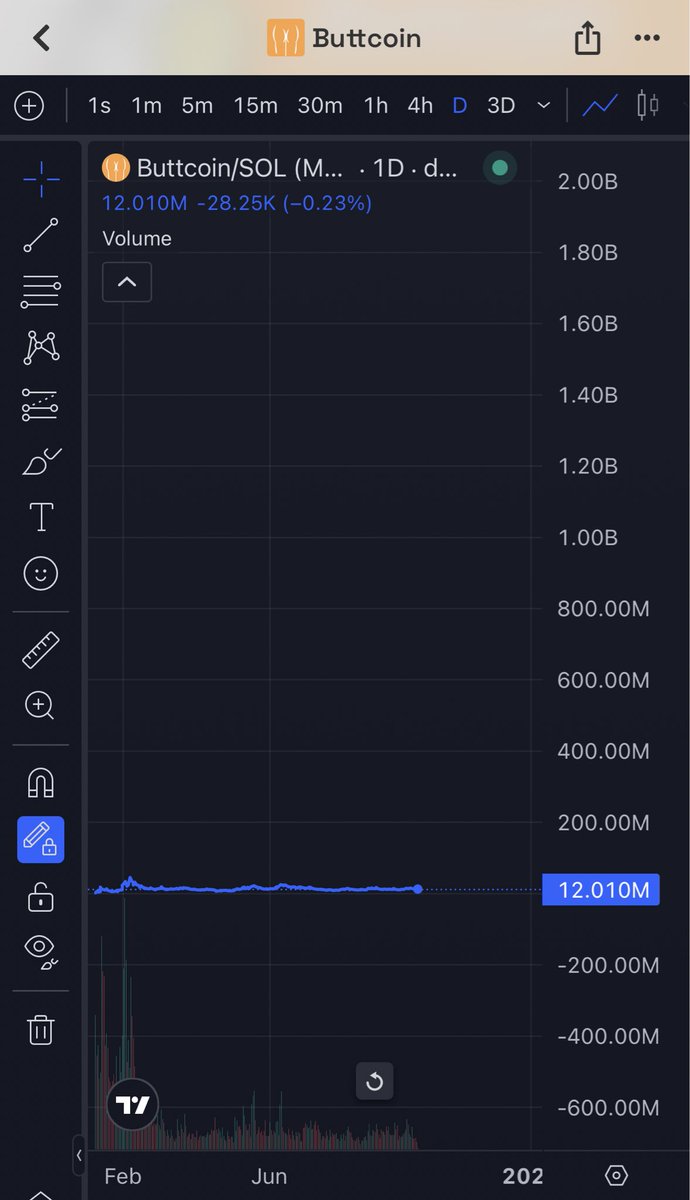Go back using the header arrow
The image size is (690, 1200).
pyautogui.click(x=41, y=38)
